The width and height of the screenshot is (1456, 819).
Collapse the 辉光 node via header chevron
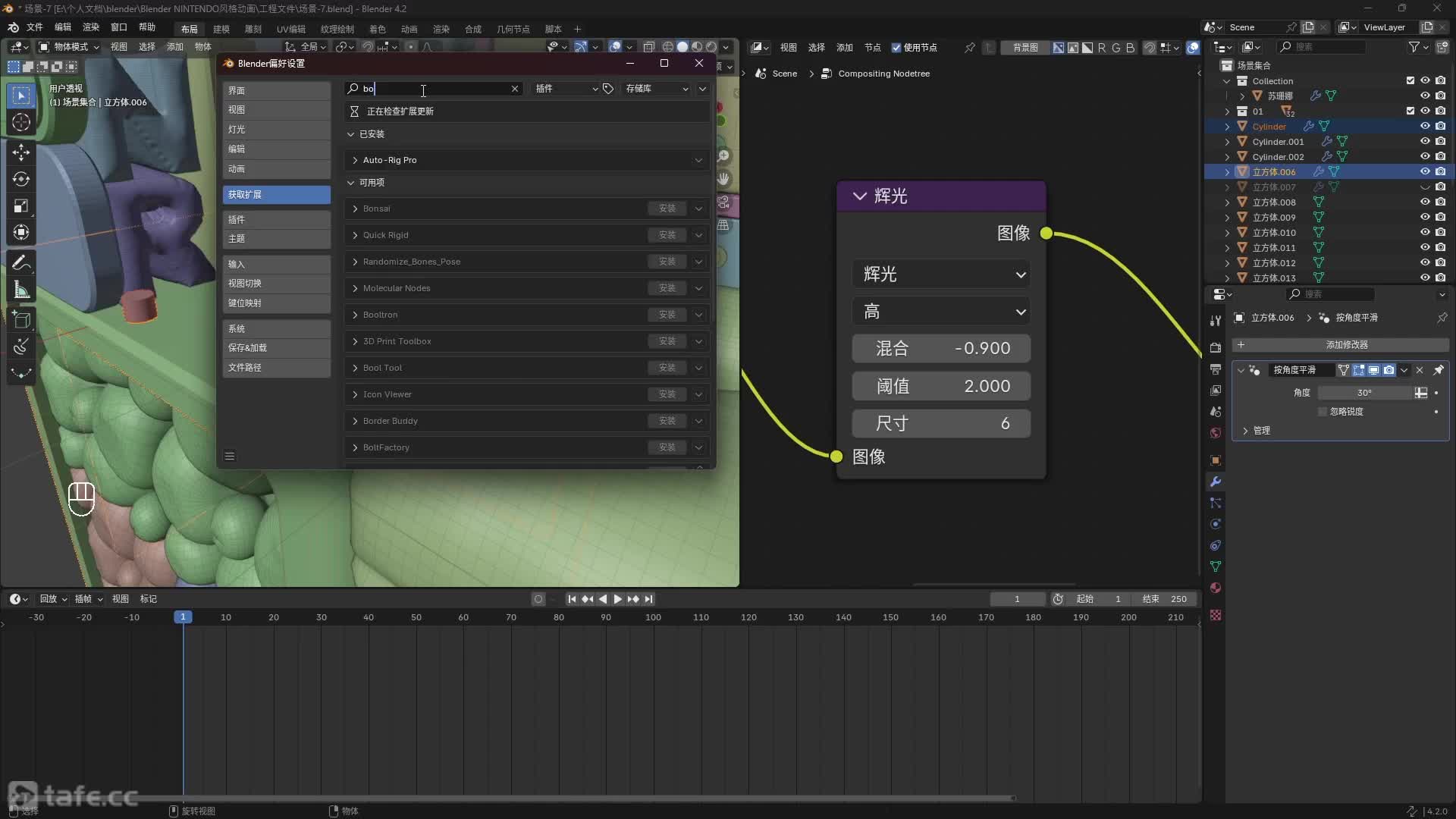pyautogui.click(x=859, y=196)
